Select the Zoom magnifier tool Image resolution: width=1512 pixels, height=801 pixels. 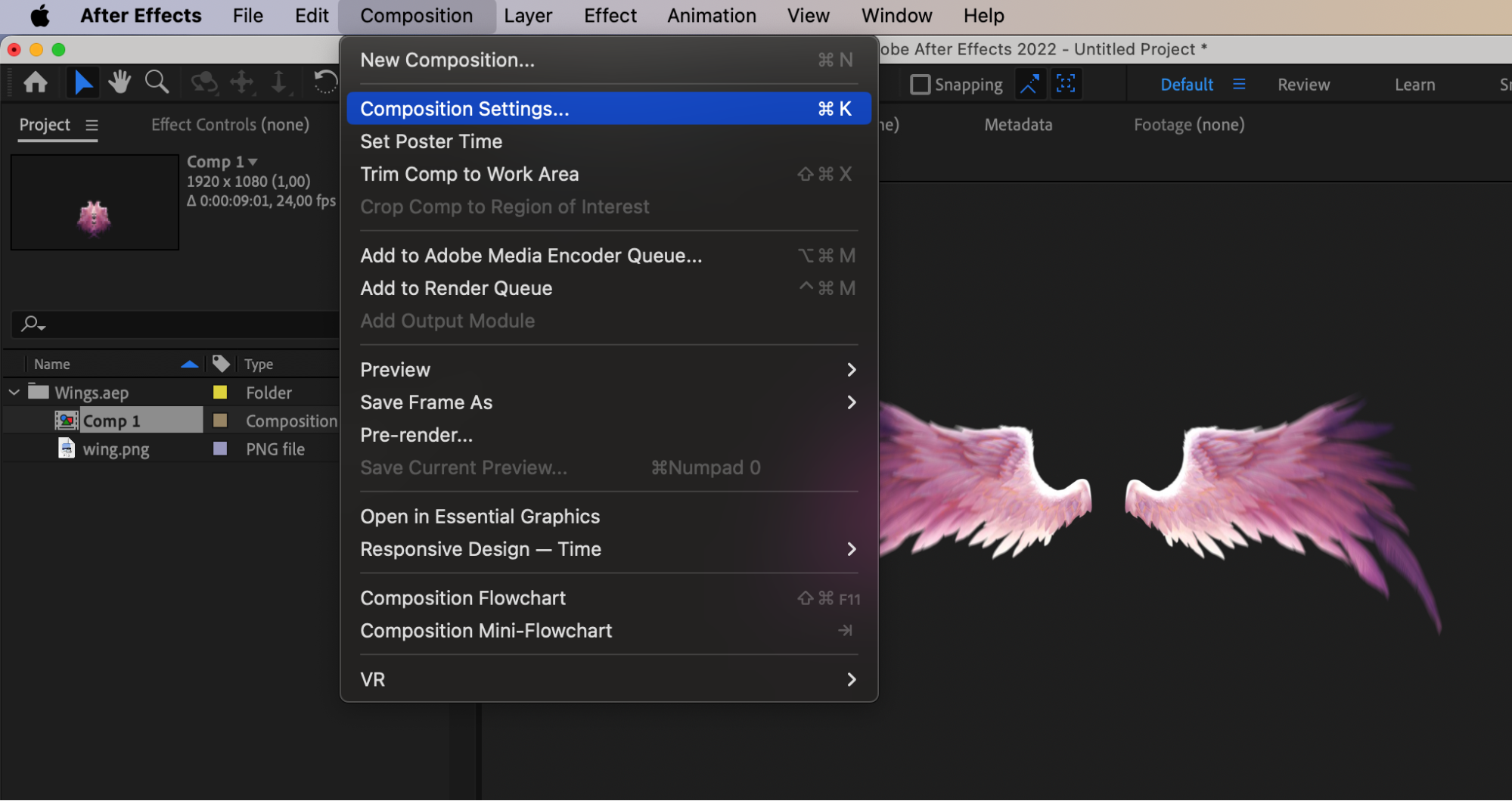pos(157,82)
